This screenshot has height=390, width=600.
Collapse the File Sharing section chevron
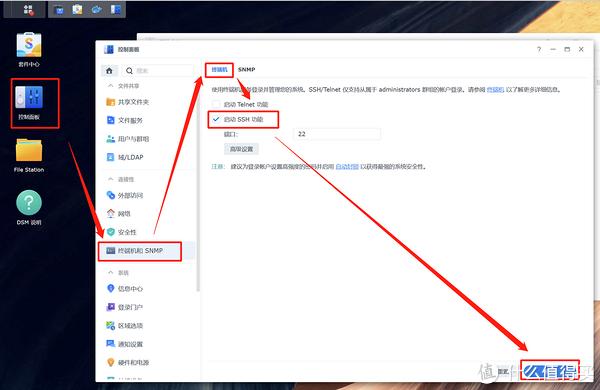111,86
